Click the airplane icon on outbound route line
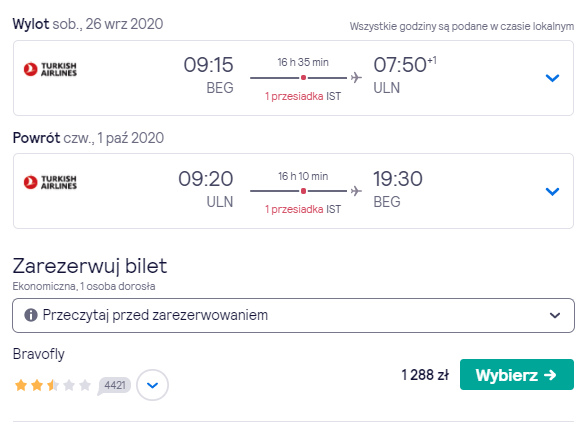The width and height of the screenshot is (588, 429). (x=356, y=78)
